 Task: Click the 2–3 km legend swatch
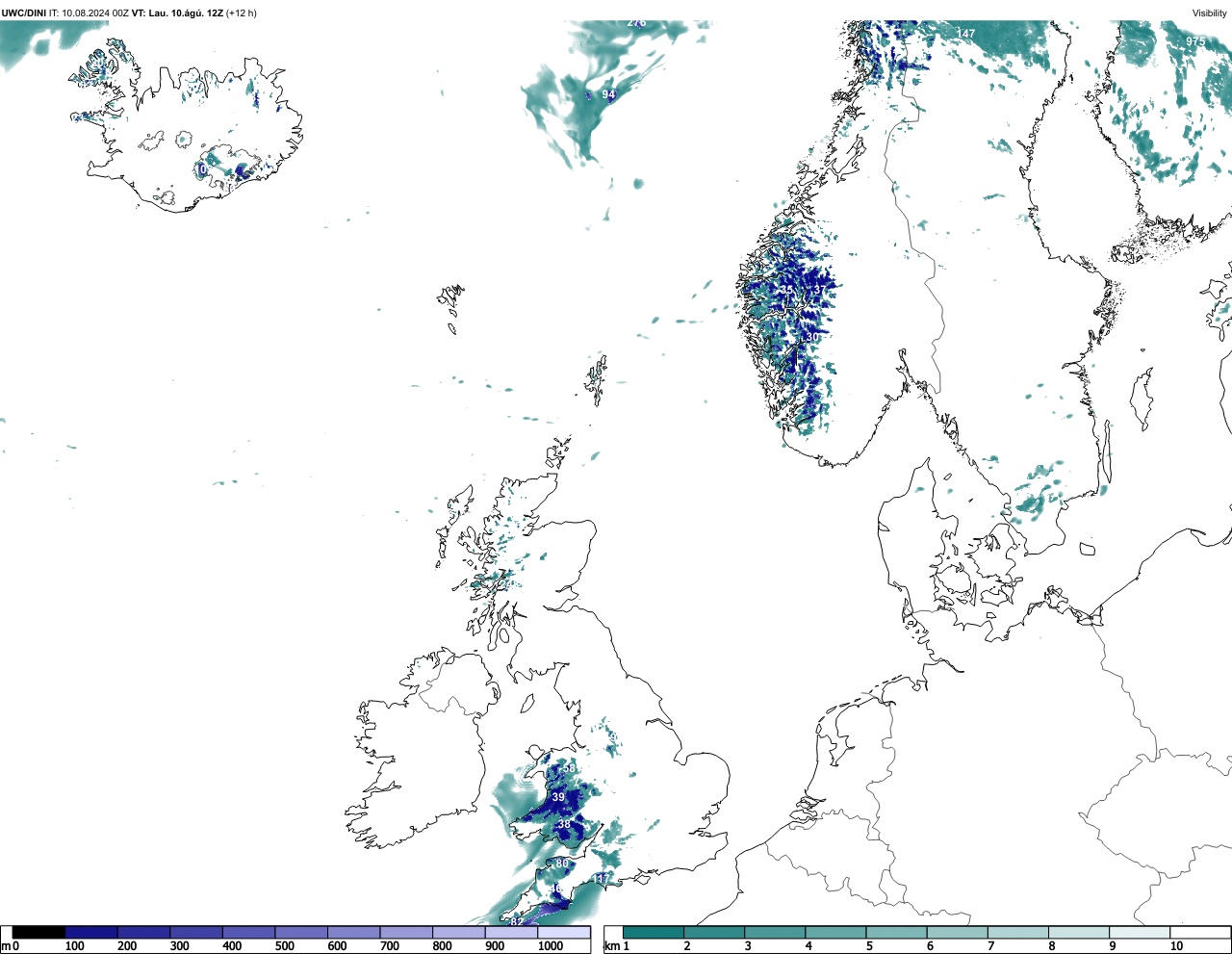point(714,932)
